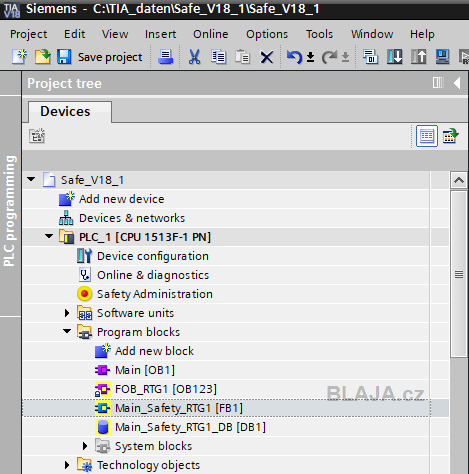Viewport: 469px width, 474px height.
Task: Collapse the Program blocks folder
Action: coord(67,332)
